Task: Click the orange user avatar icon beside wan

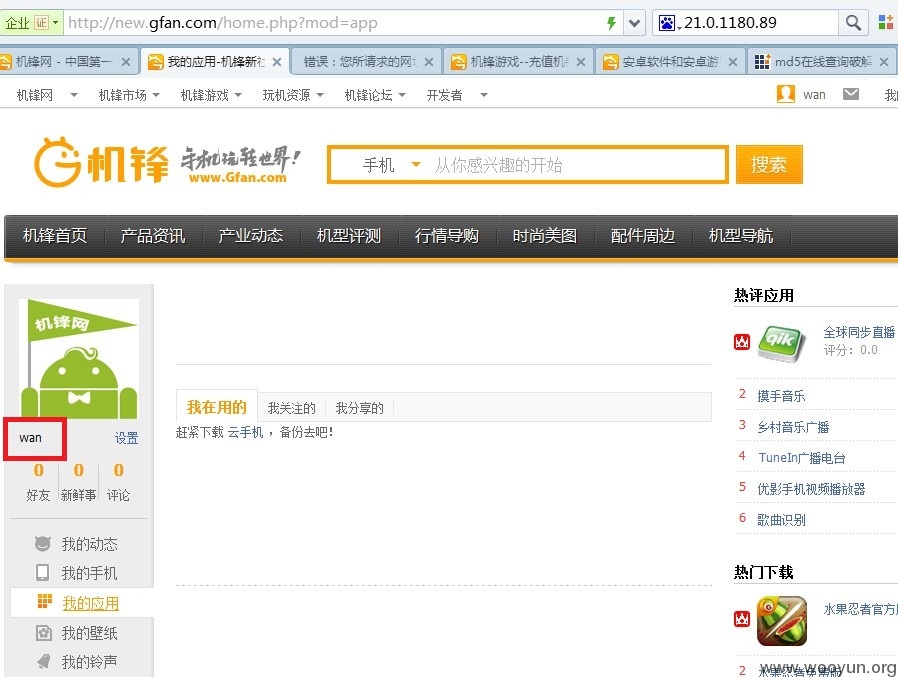Action: tap(786, 94)
